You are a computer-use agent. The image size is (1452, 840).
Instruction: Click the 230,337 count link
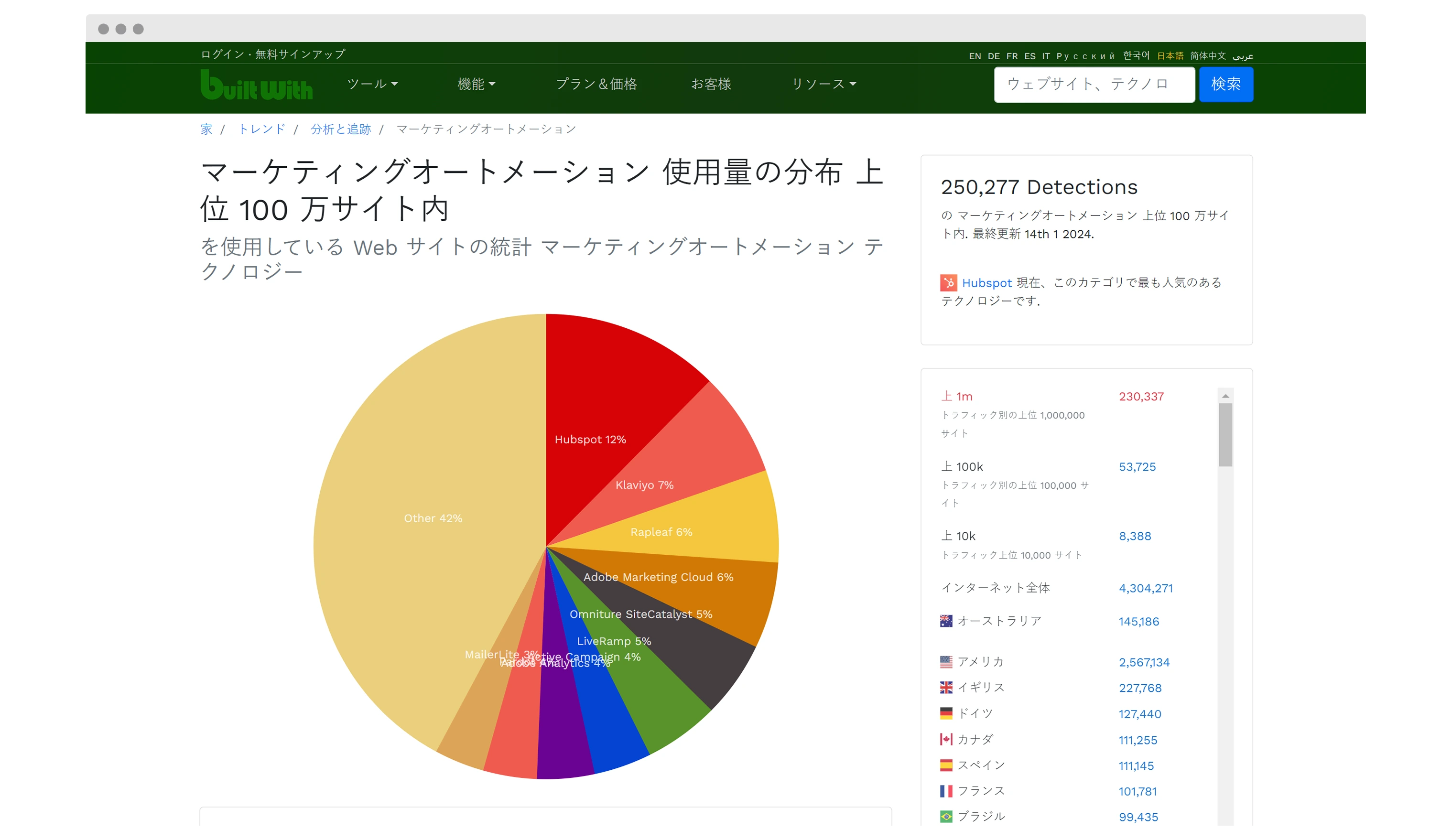pyautogui.click(x=1141, y=397)
